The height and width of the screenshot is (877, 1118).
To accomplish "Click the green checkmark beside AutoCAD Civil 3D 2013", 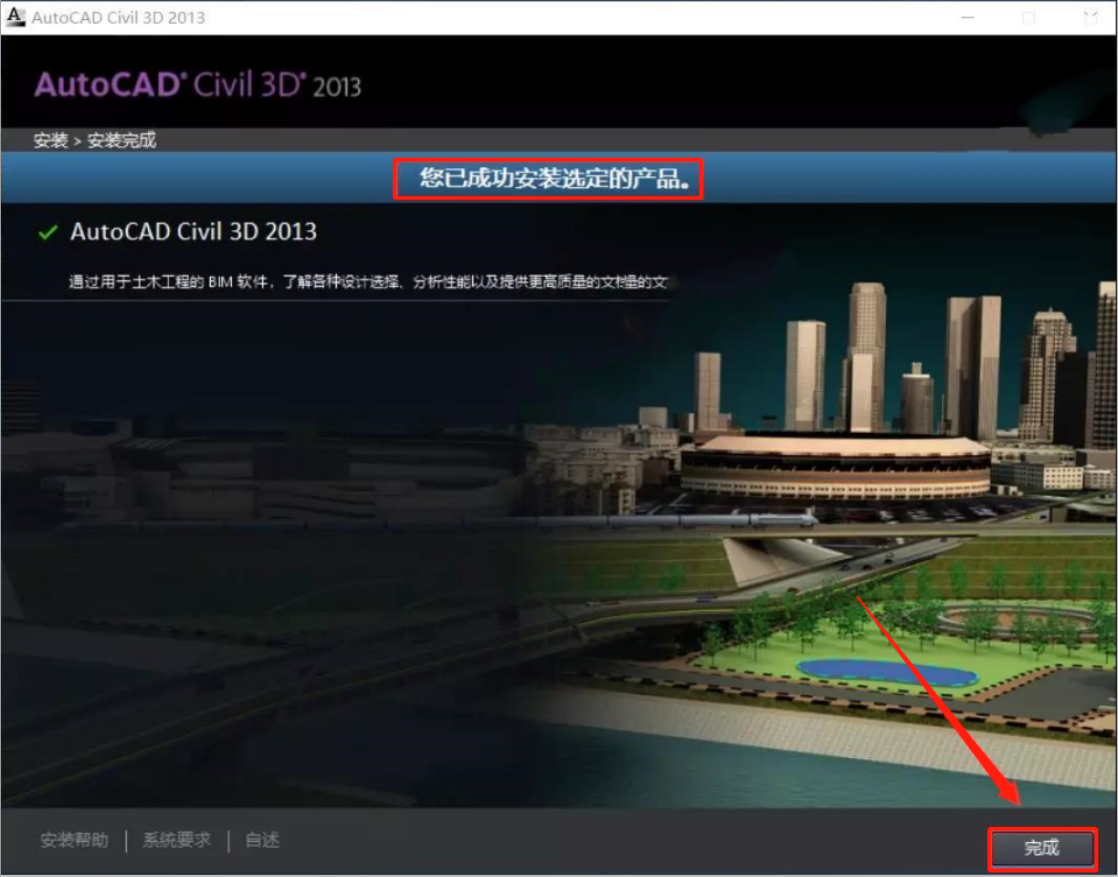I will pyautogui.click(x=47, y=232).
